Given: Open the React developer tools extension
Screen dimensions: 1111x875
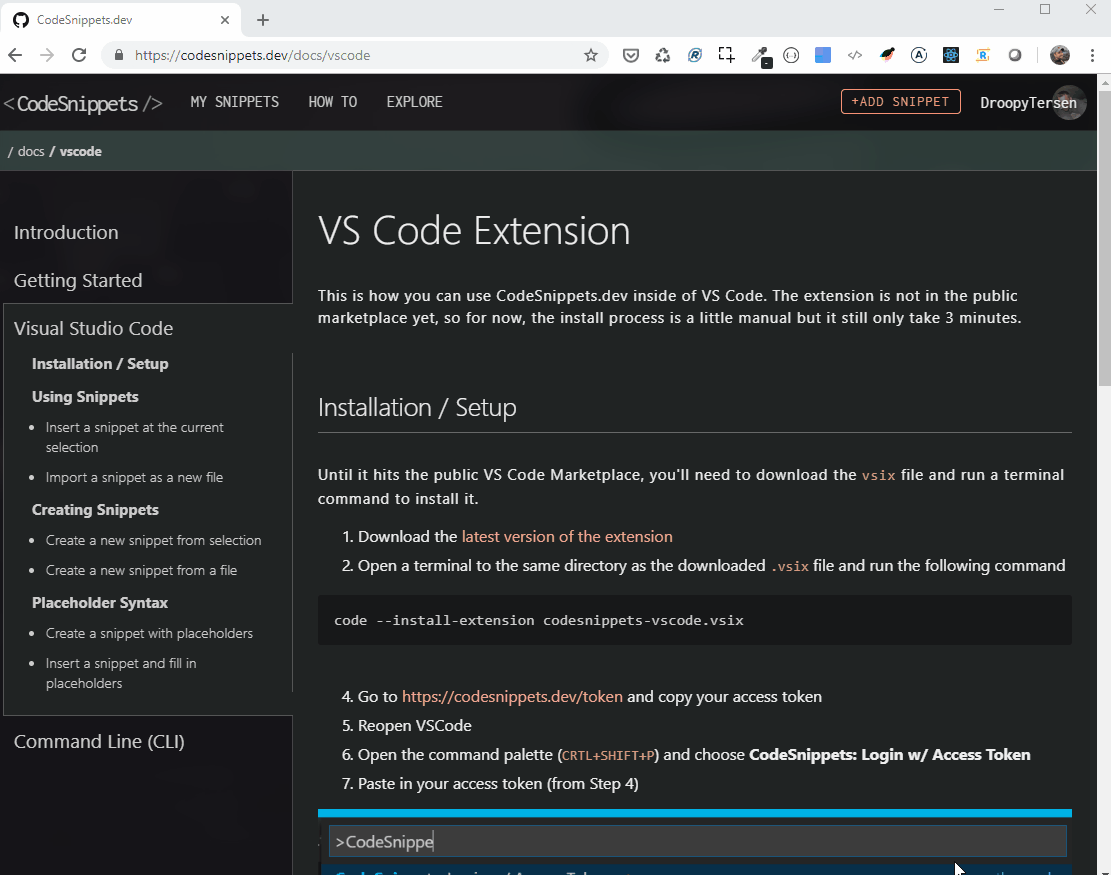Looking at the screenshot, I should [x=951, y=55].
